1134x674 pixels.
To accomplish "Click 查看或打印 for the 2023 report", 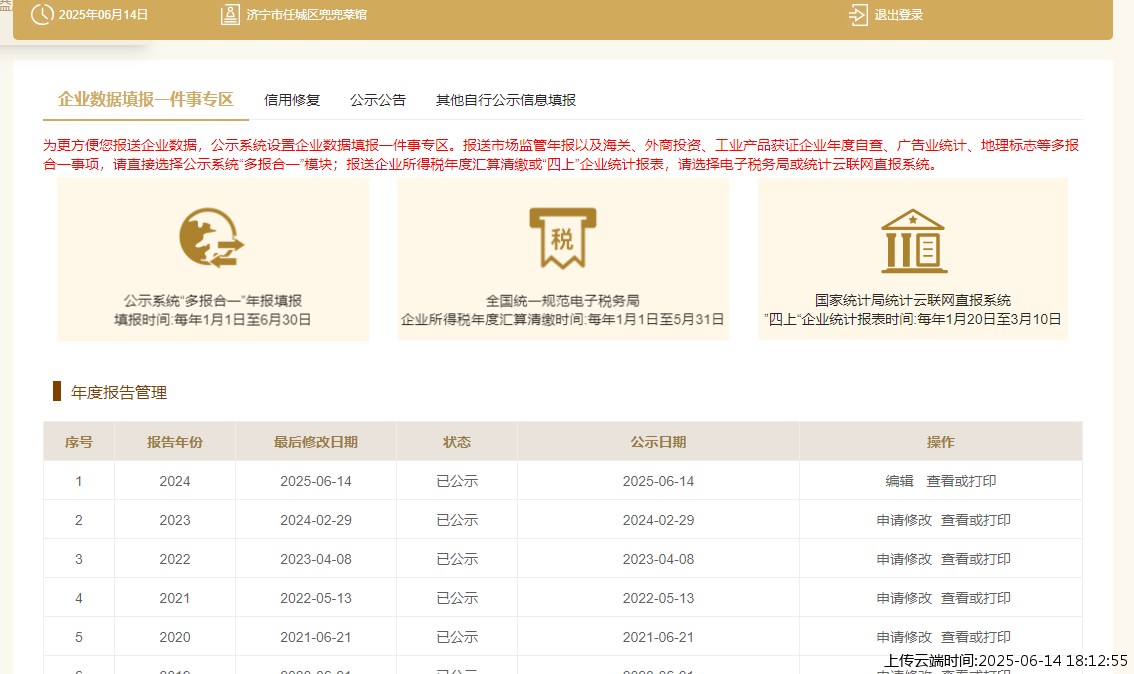I will [x=976, y=520].
